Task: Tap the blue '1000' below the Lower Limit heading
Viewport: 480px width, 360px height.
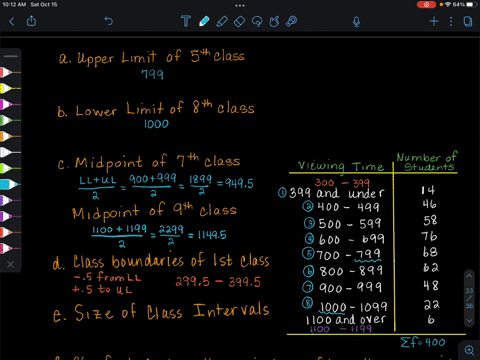Action: pos(156,124)
